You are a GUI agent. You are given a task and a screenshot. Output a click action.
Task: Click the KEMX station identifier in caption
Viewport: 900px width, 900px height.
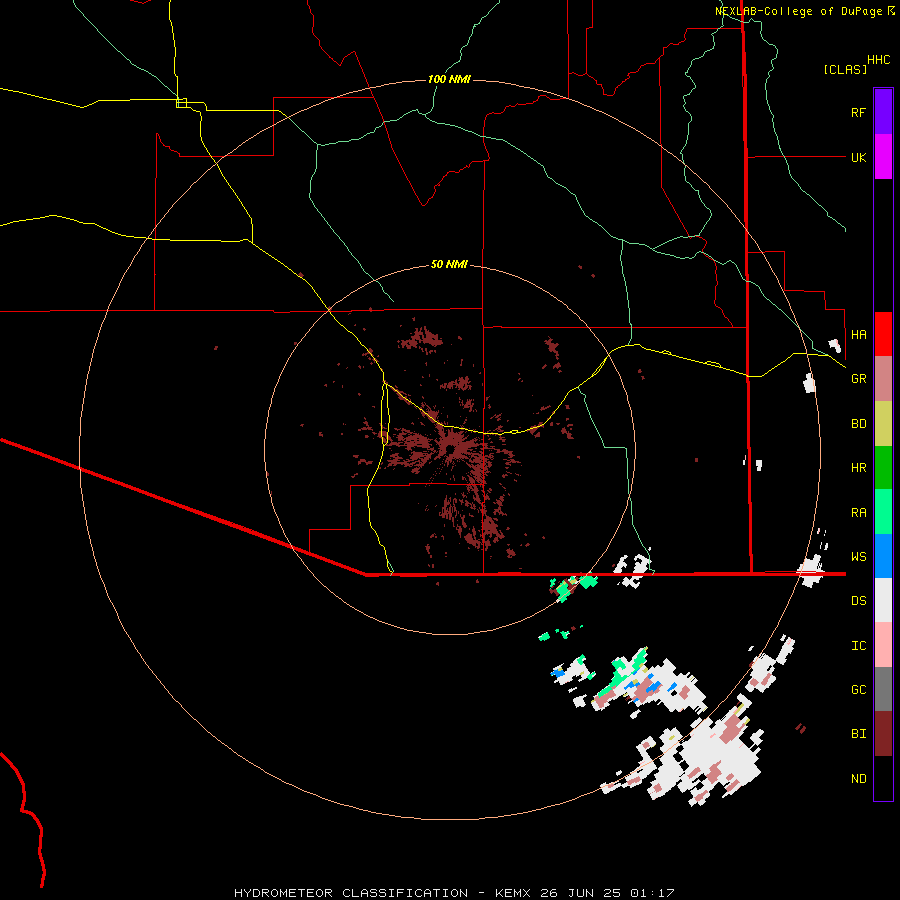[513, 893]
